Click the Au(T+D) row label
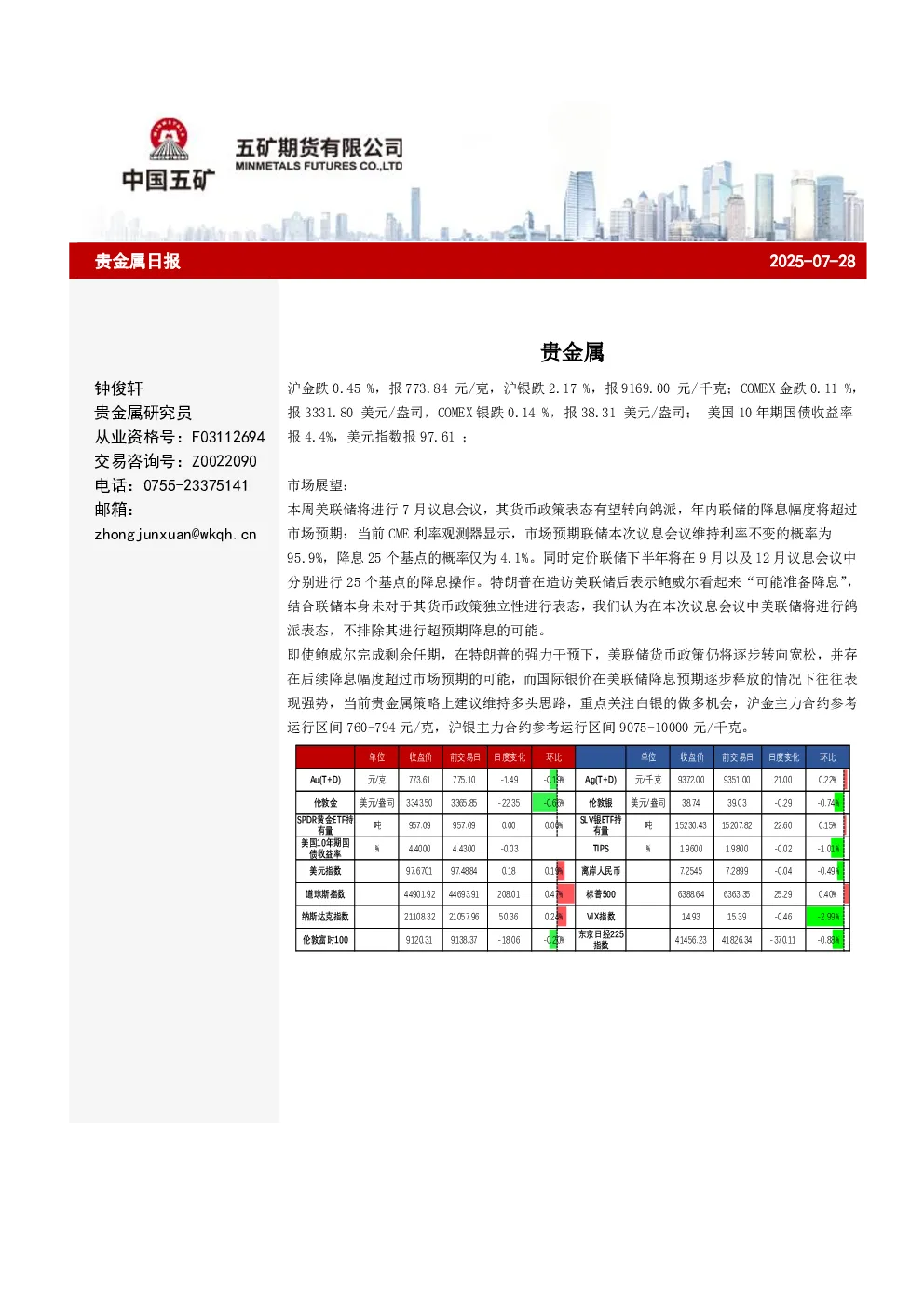The height and width of the screenshot is (1307, 924). point(325,780)
